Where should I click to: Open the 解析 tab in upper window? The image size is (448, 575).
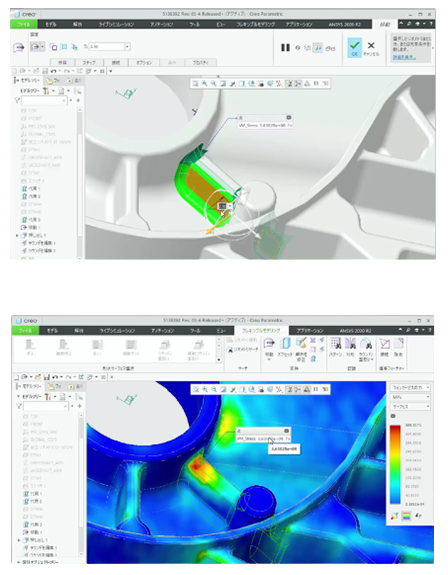(77, 24)
